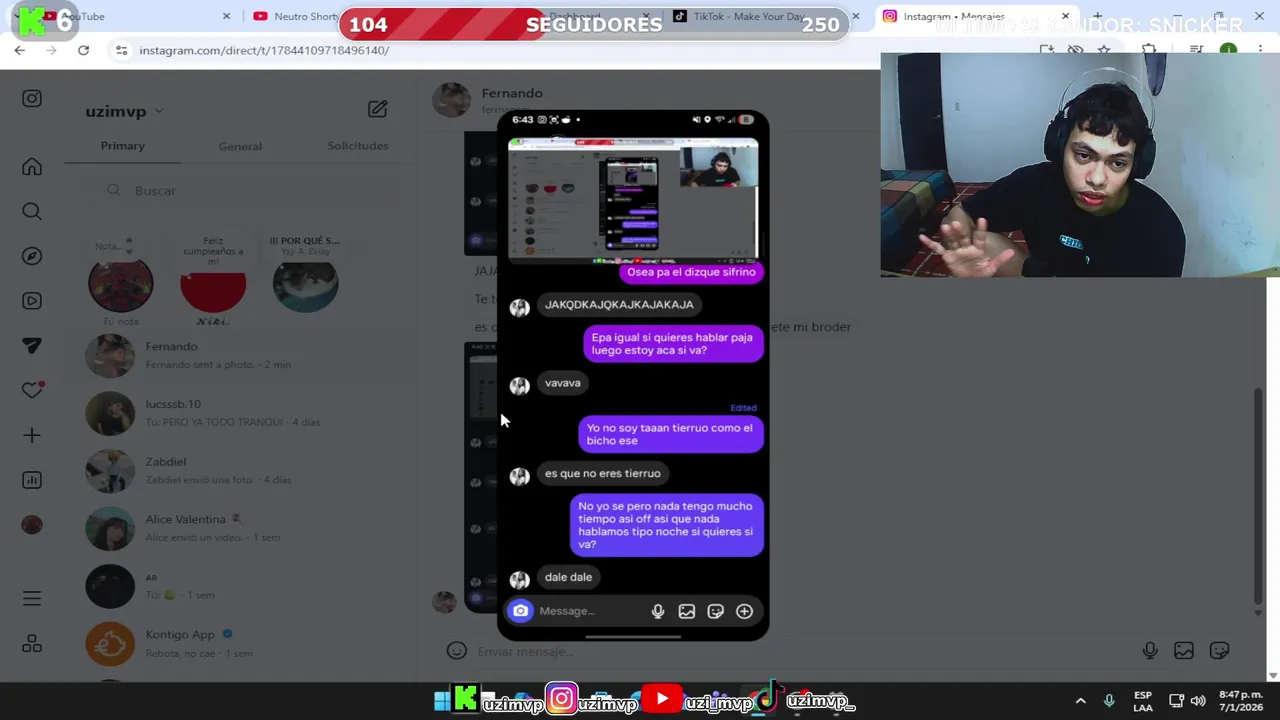Switch to the General inbox tab
The height and width of the screenshot is (720, 1280).
coord(240,146)
